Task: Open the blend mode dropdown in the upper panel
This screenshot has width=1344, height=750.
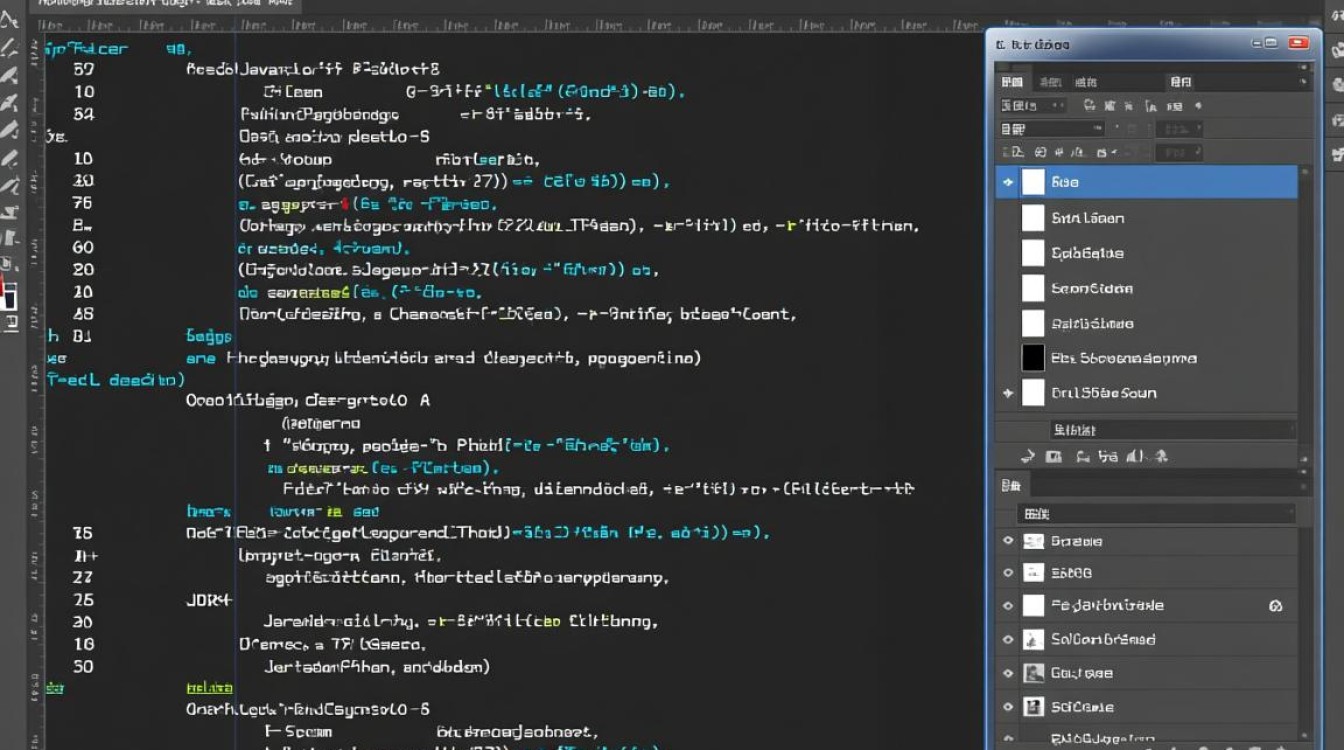Action: [1050, 129]
